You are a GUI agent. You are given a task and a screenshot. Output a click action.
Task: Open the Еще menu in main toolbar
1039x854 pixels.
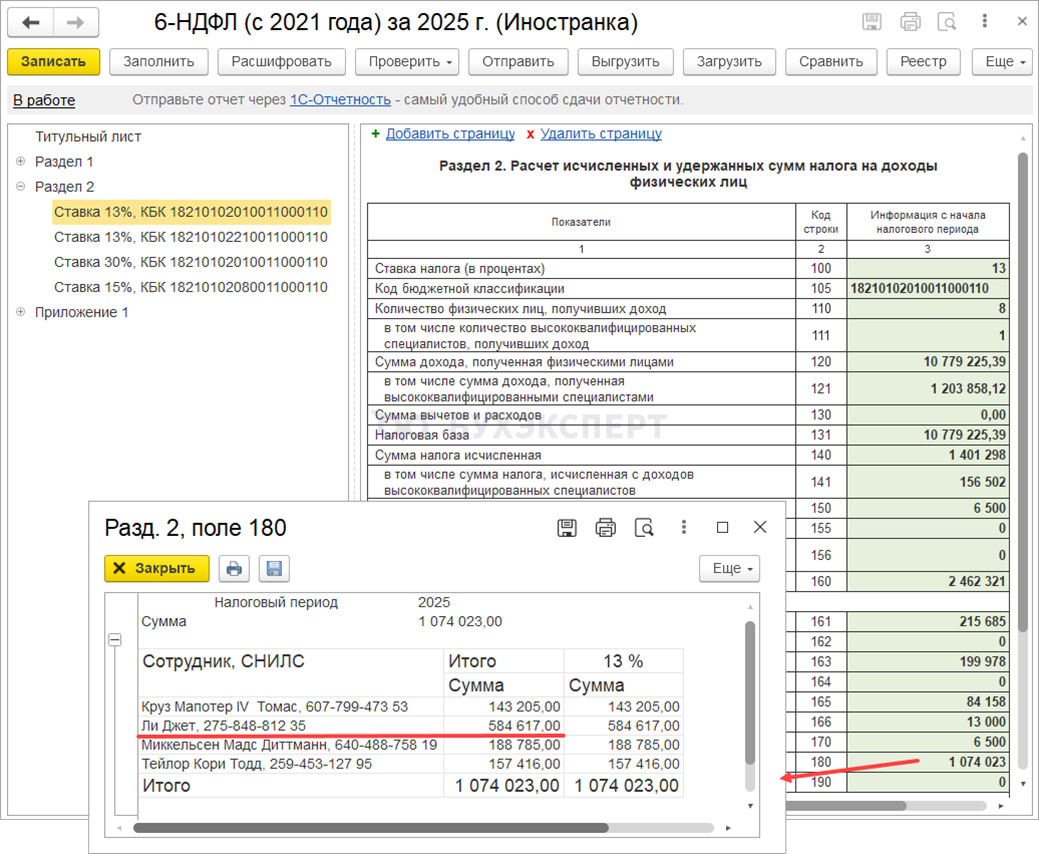click(x=1001, y=62)
